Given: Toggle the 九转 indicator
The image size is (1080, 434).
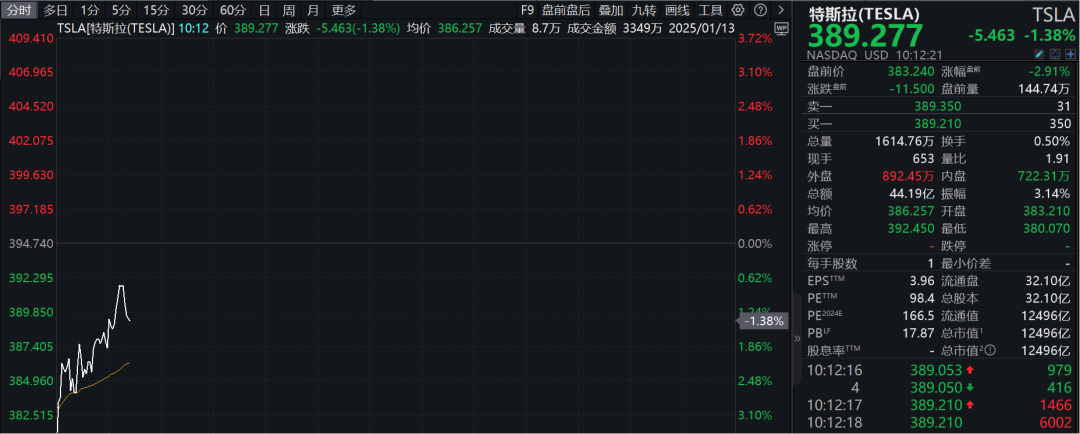Looking at the screenshot, I should coord(644,10).
